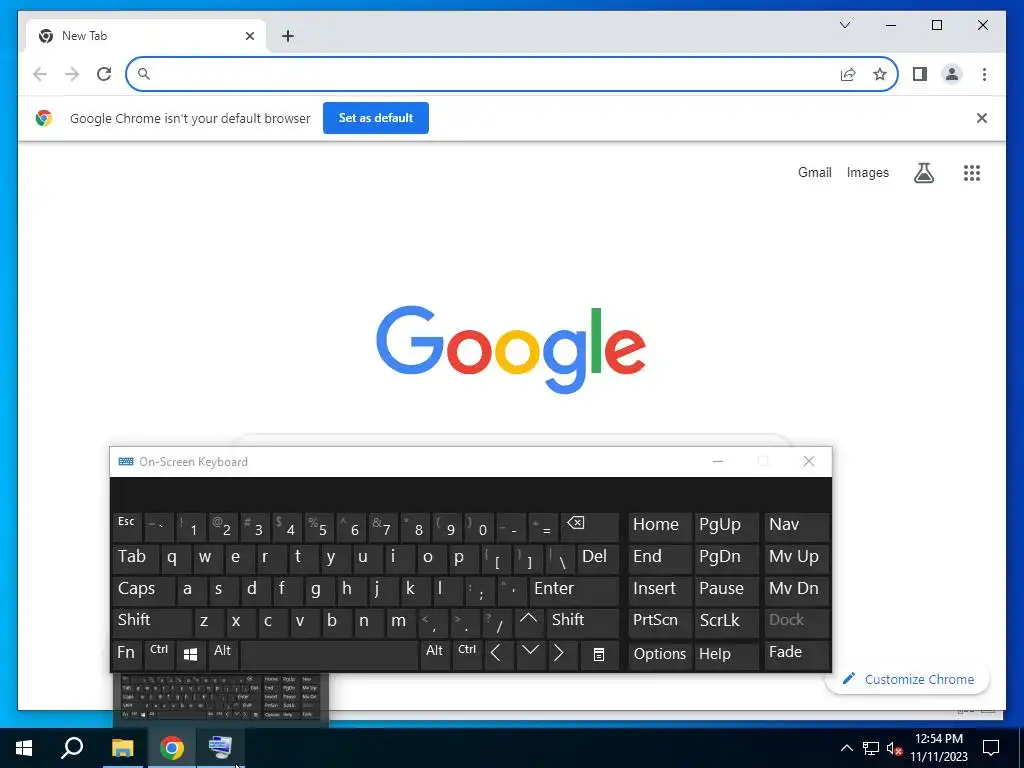
Task: Select the New Tab tab
Action: point(146,36)
